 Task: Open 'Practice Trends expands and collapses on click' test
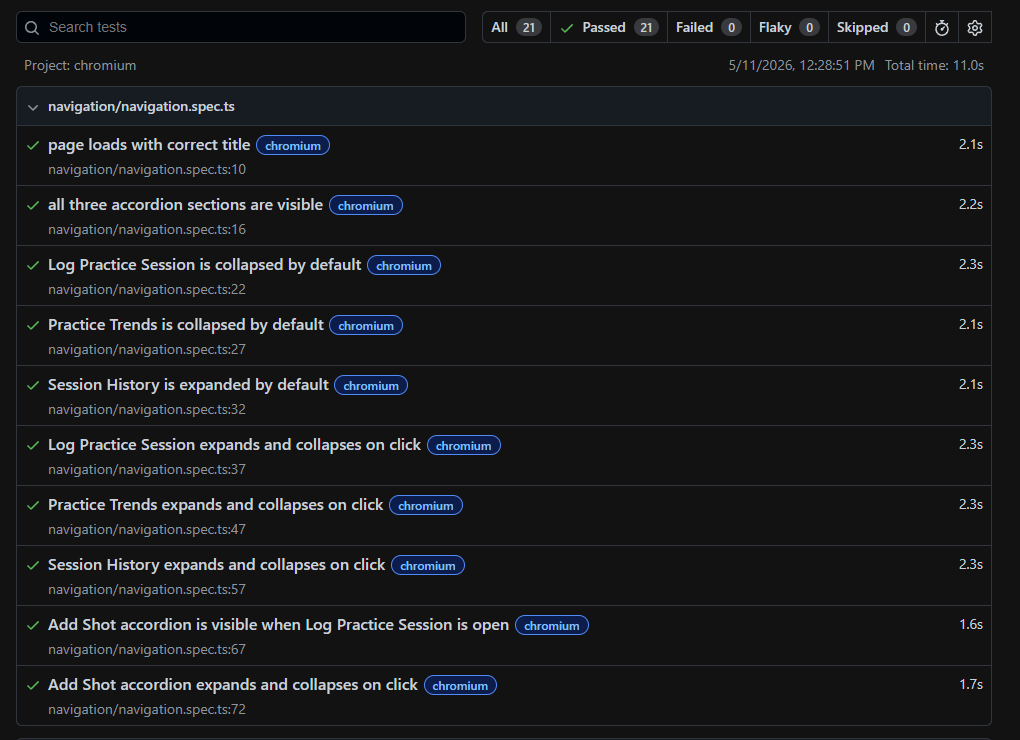coord(215,505)
